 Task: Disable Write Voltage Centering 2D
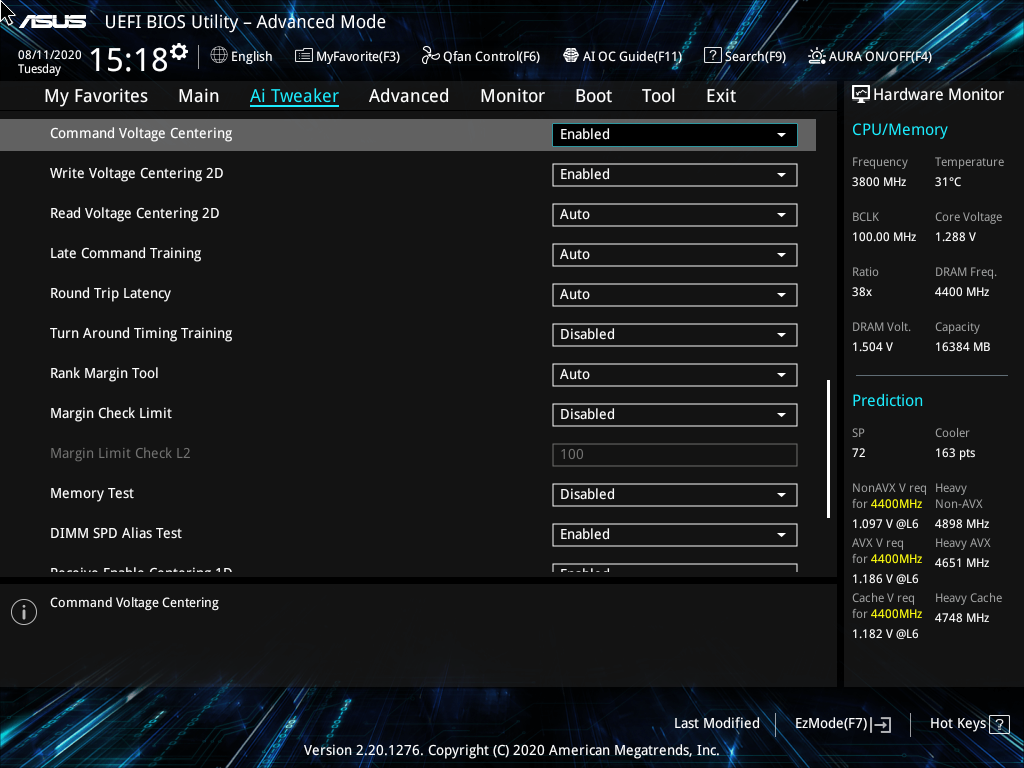(x=674, y=174)
